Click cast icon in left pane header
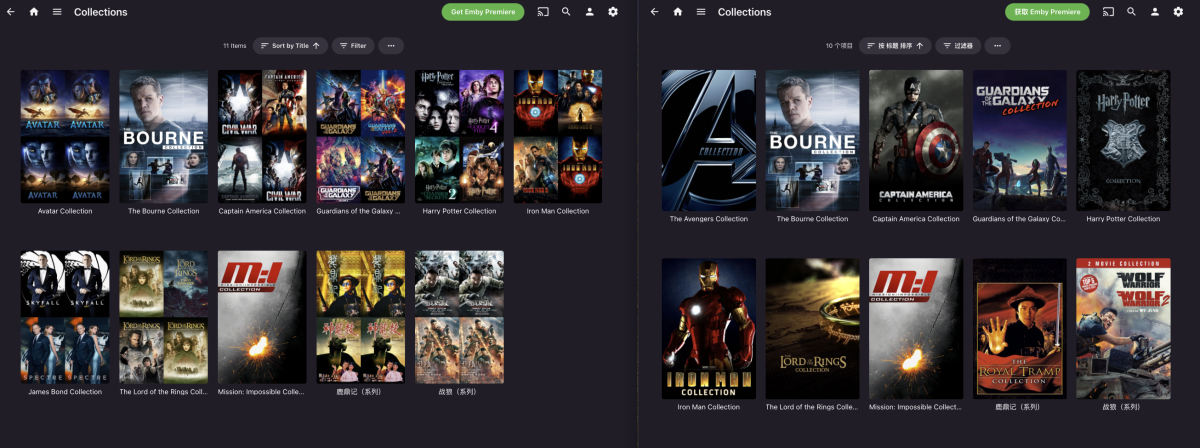Image resolution: width=1200 pixels, height=448 pixels. pyautogui.click(x=543, y=12)
